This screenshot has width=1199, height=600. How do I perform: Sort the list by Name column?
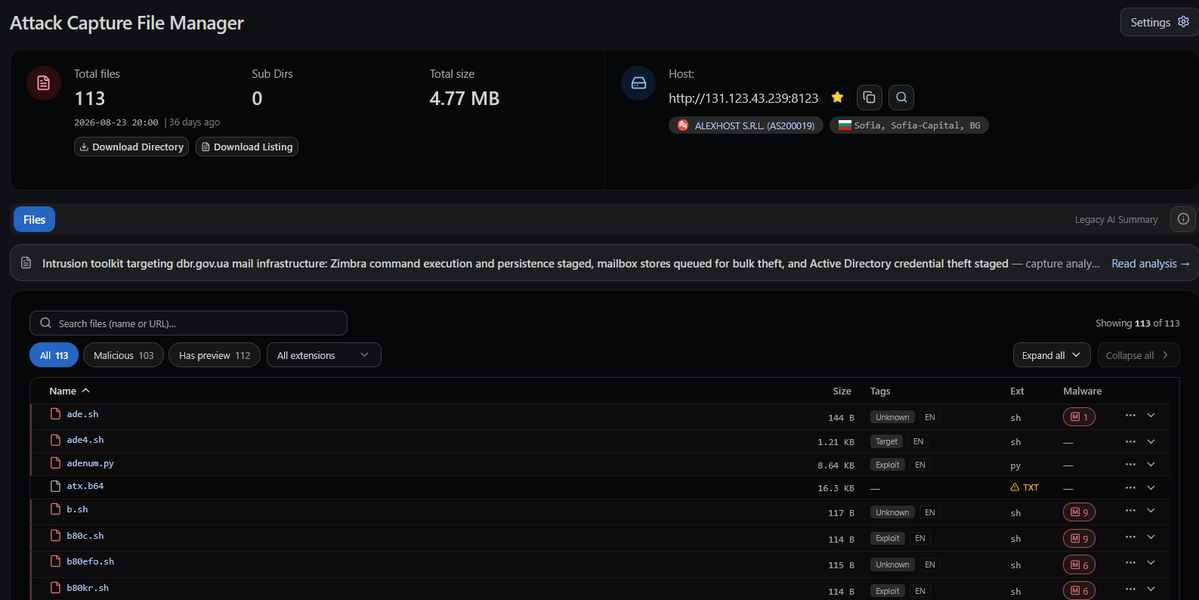tap(69, 391)
